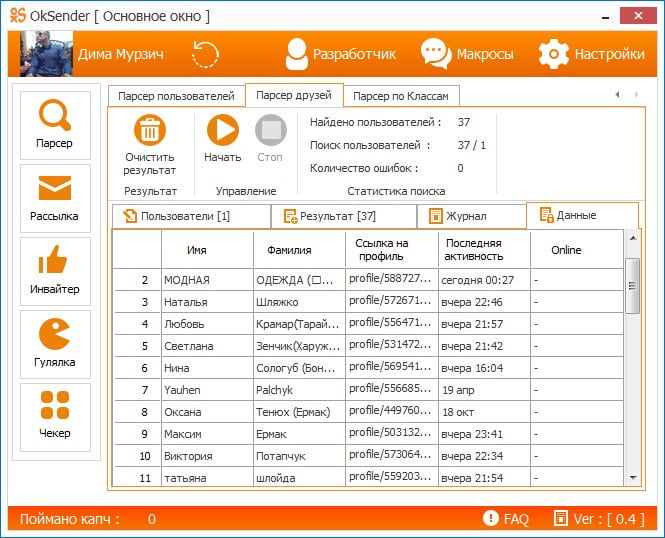Open the Макросы macros panel
This screenshot has width=665, height=538.
click(467, 54)
